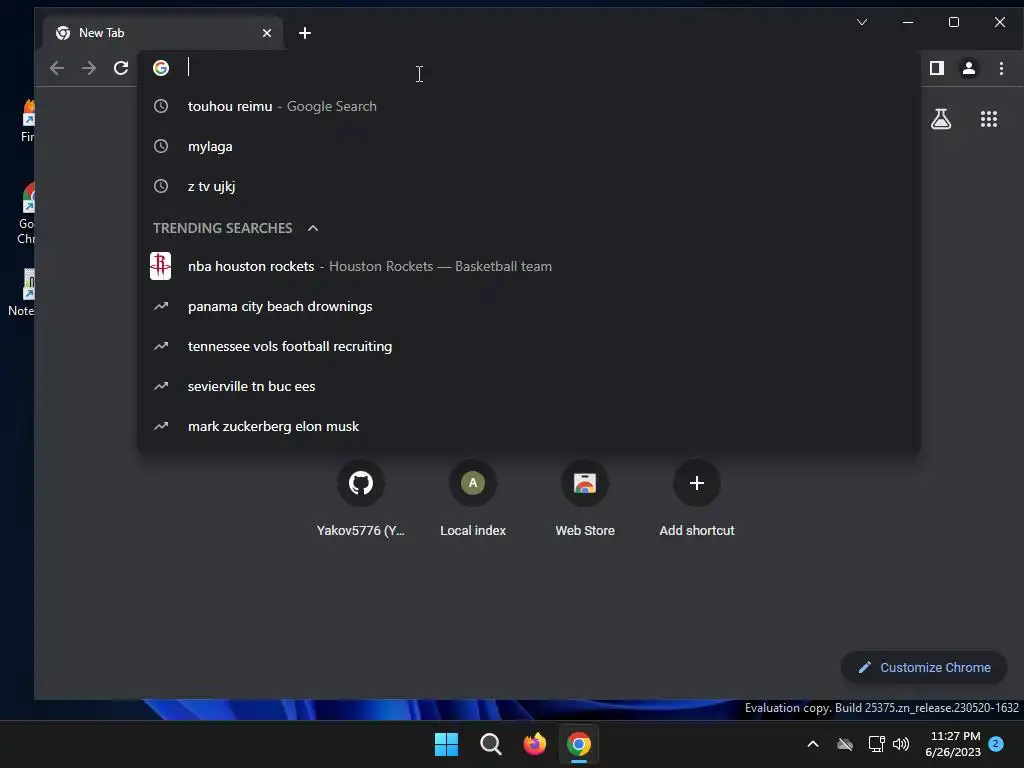Click the OneDrive cloud tray icon

[x=845, y=744]
